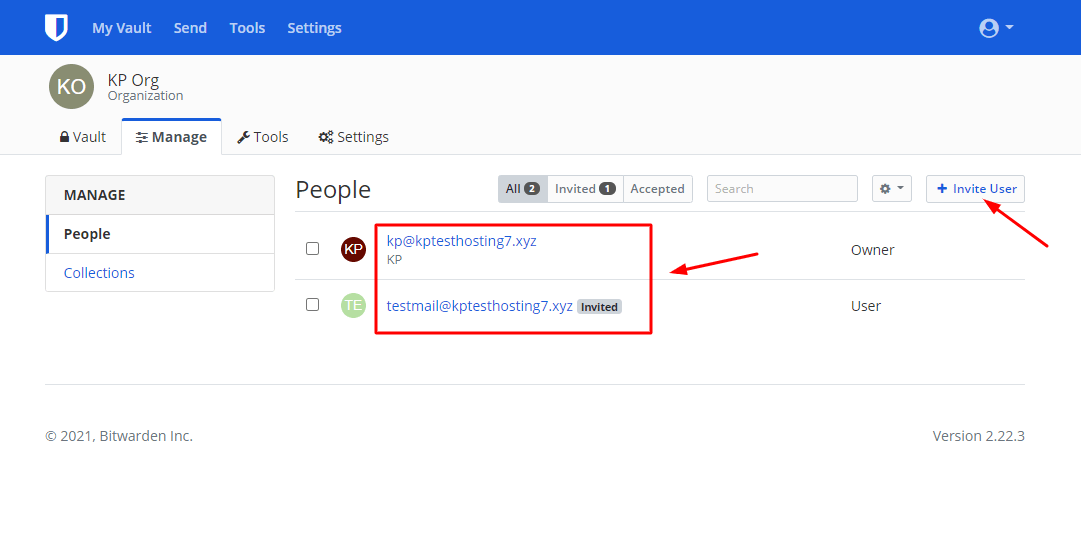Check the box for testmail@kptesthosting7.xyz
The height and width of the screenshot is (556, 1081).
coord(312,304)
